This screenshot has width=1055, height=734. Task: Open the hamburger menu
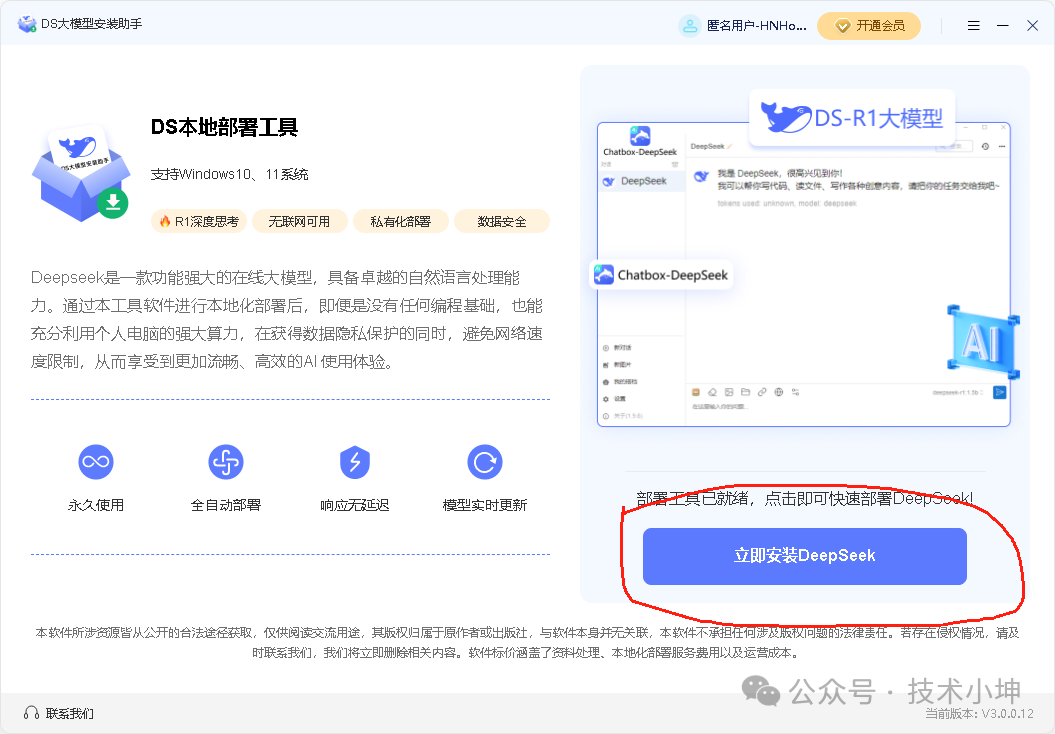point(973,25)
